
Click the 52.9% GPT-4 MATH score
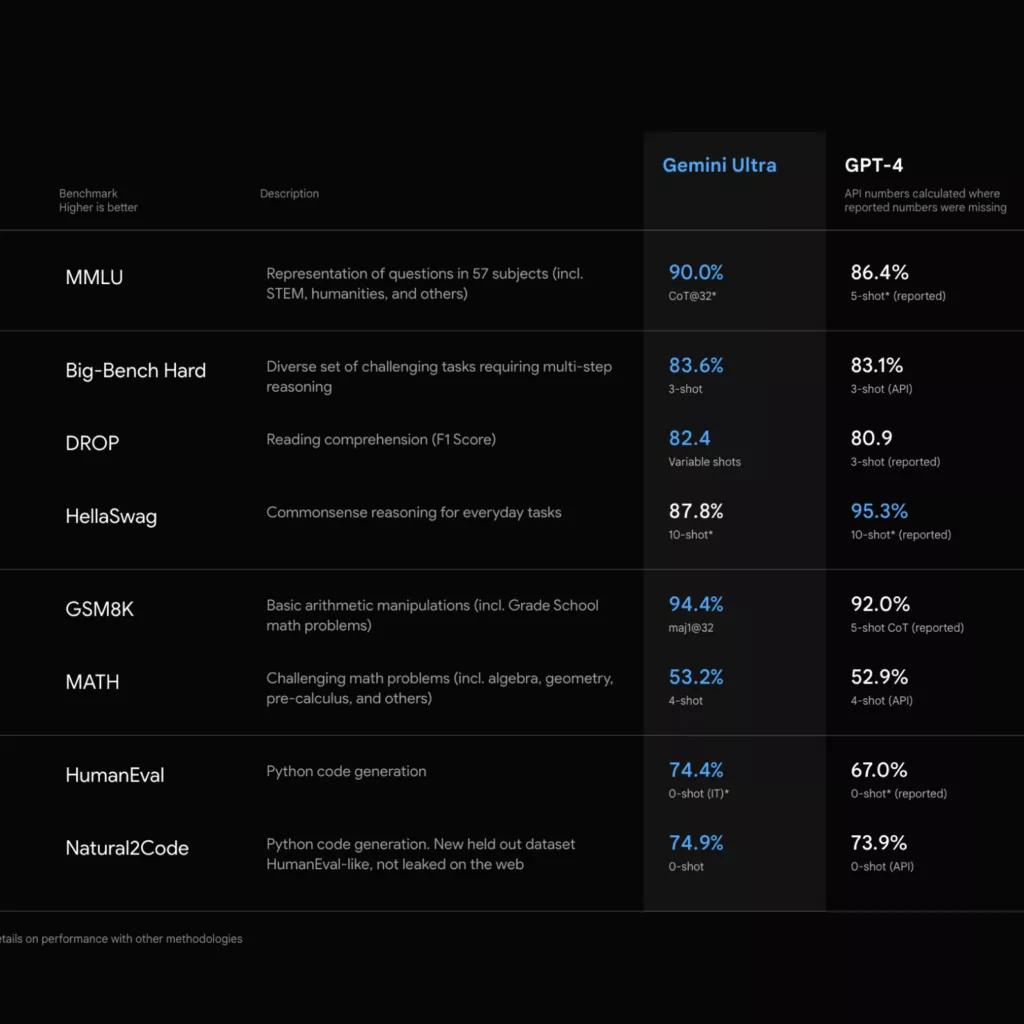[879, 677]
